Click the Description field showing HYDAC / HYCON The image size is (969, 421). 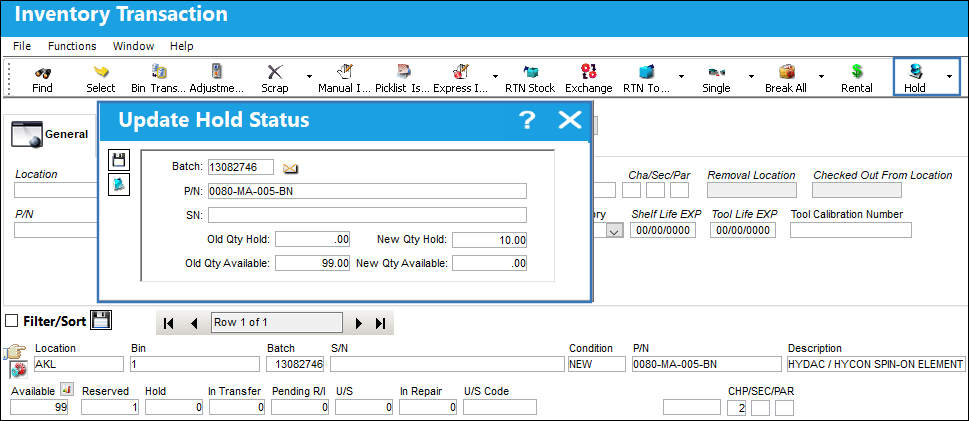pos(876,364)
